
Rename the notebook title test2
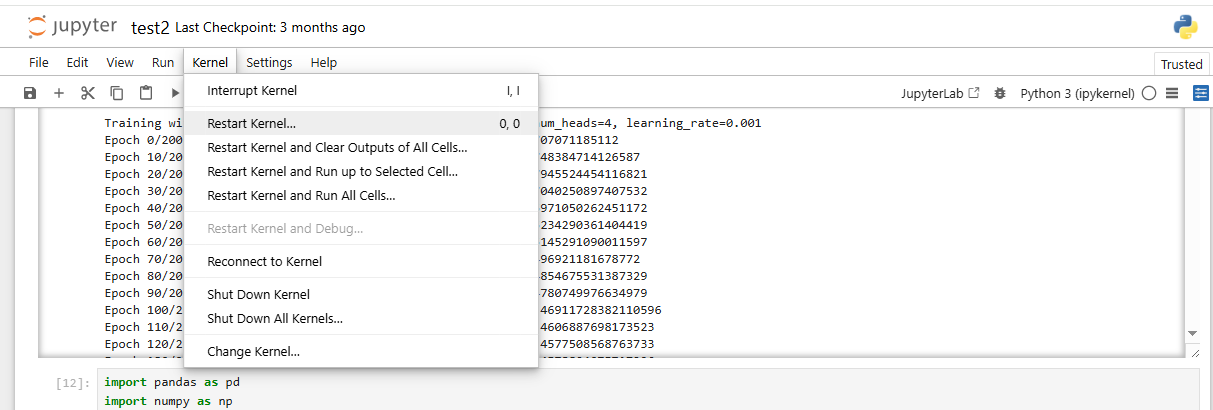(x=150, y=27)
